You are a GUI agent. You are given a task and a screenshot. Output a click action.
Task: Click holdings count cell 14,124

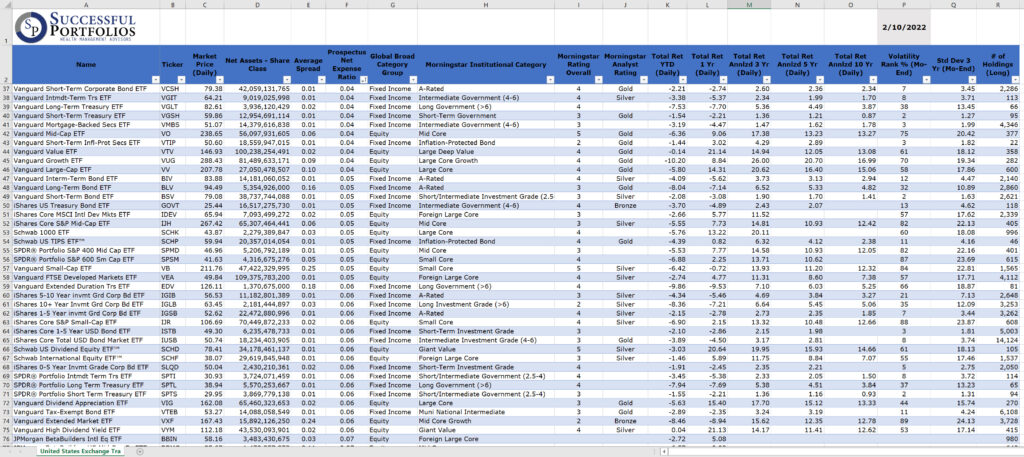998,340
